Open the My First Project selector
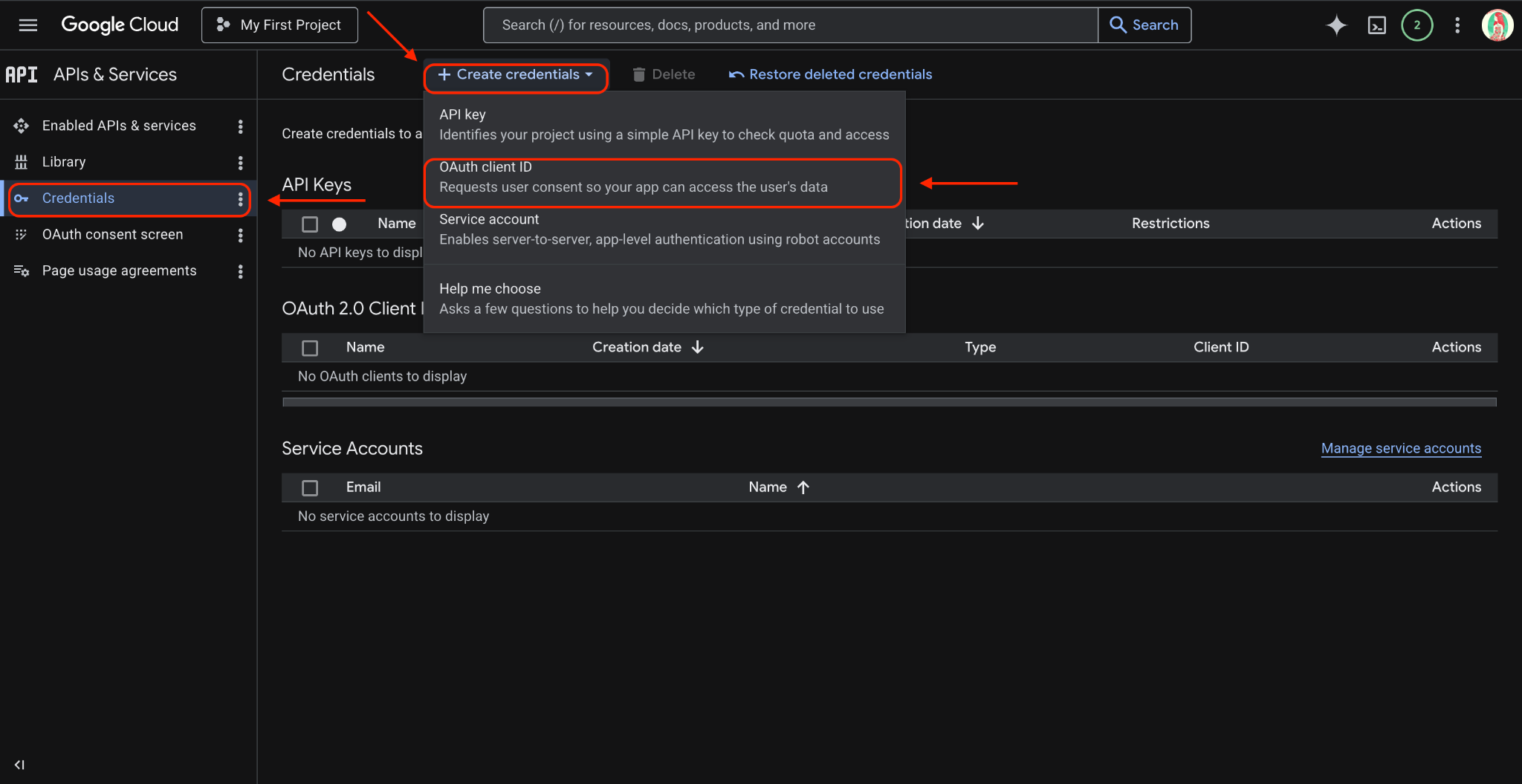 [x=279, y=25]
